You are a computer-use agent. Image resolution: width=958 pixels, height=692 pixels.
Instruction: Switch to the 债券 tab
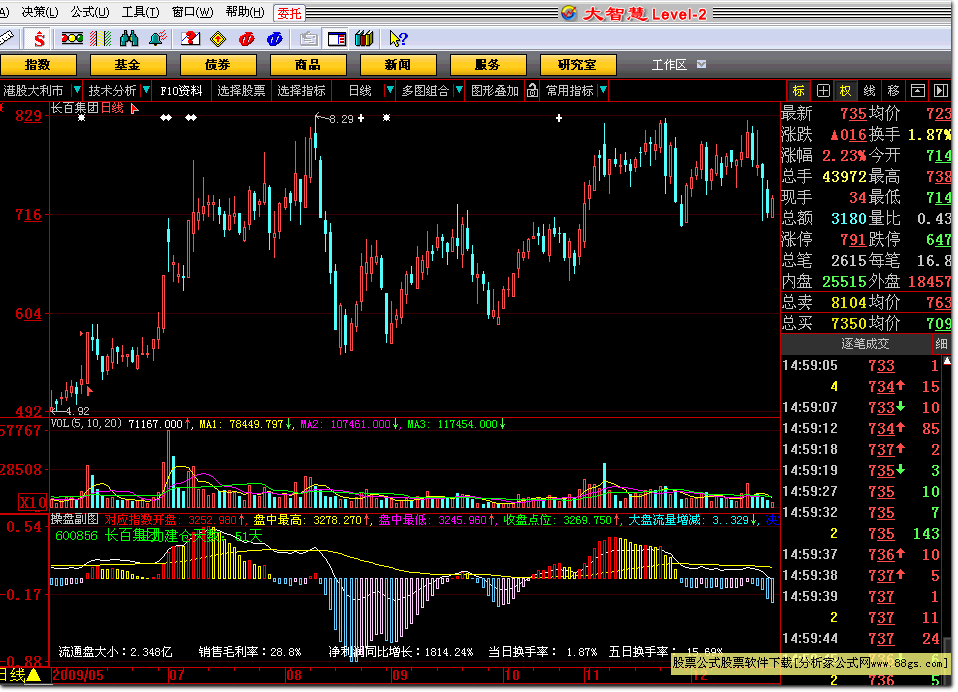point(218,65)
